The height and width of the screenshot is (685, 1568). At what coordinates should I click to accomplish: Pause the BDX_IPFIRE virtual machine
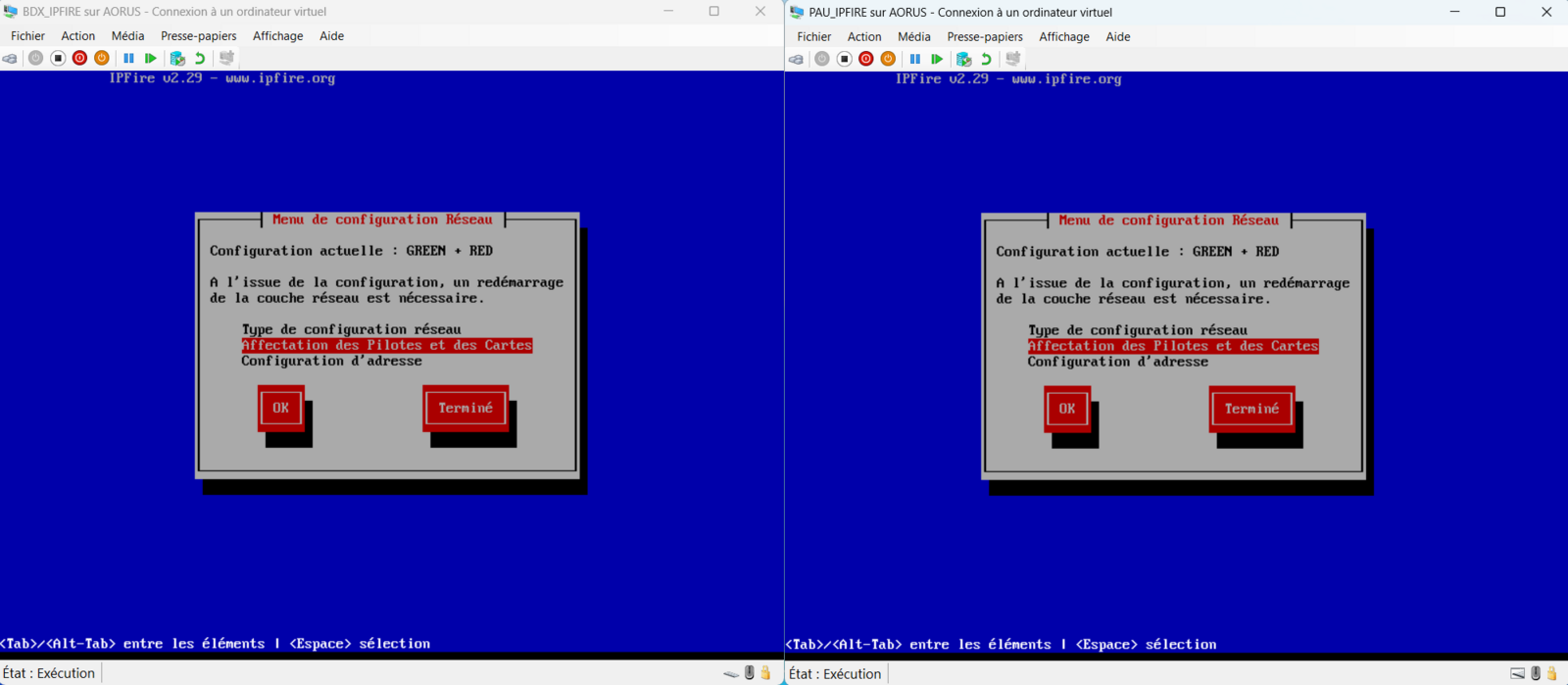(128, 59)
